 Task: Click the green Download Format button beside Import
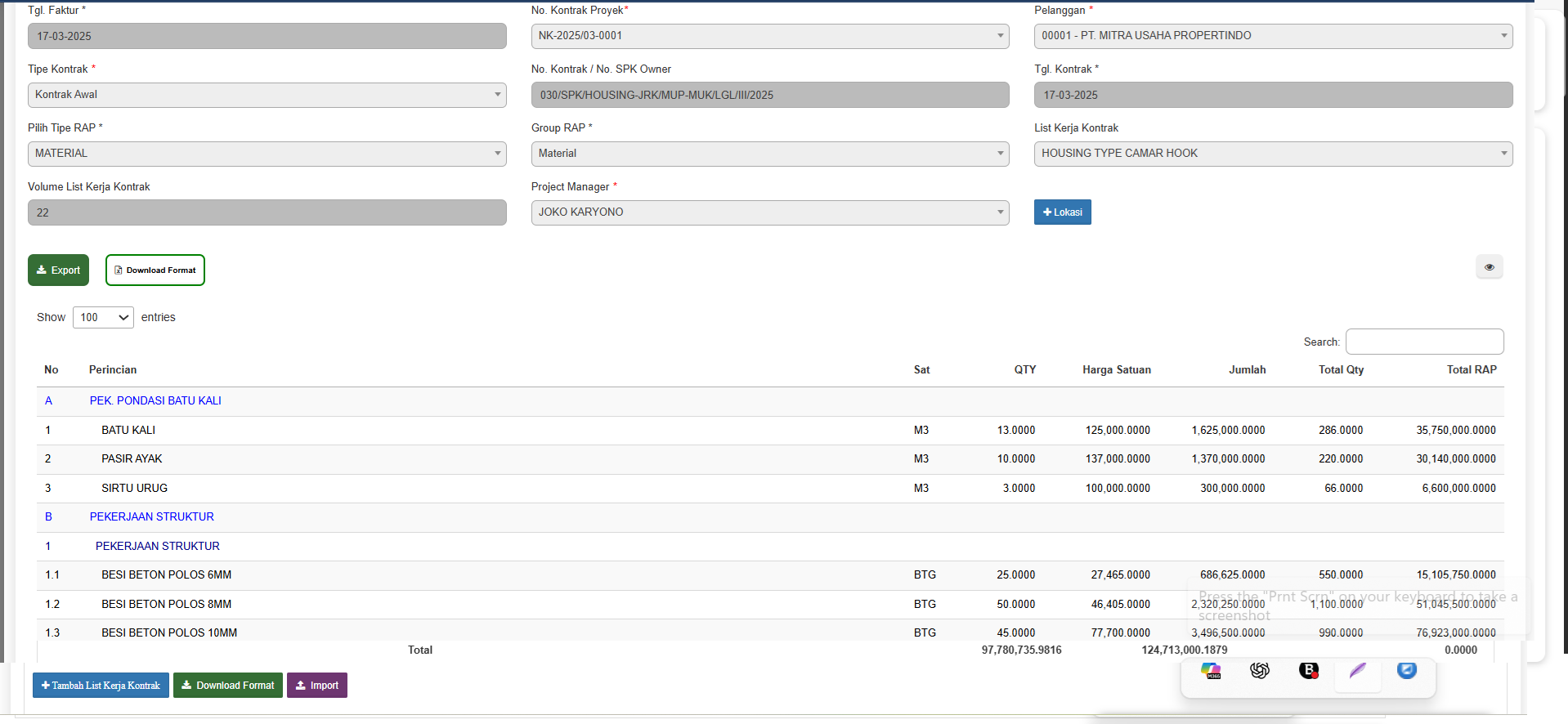pos(228,686)
